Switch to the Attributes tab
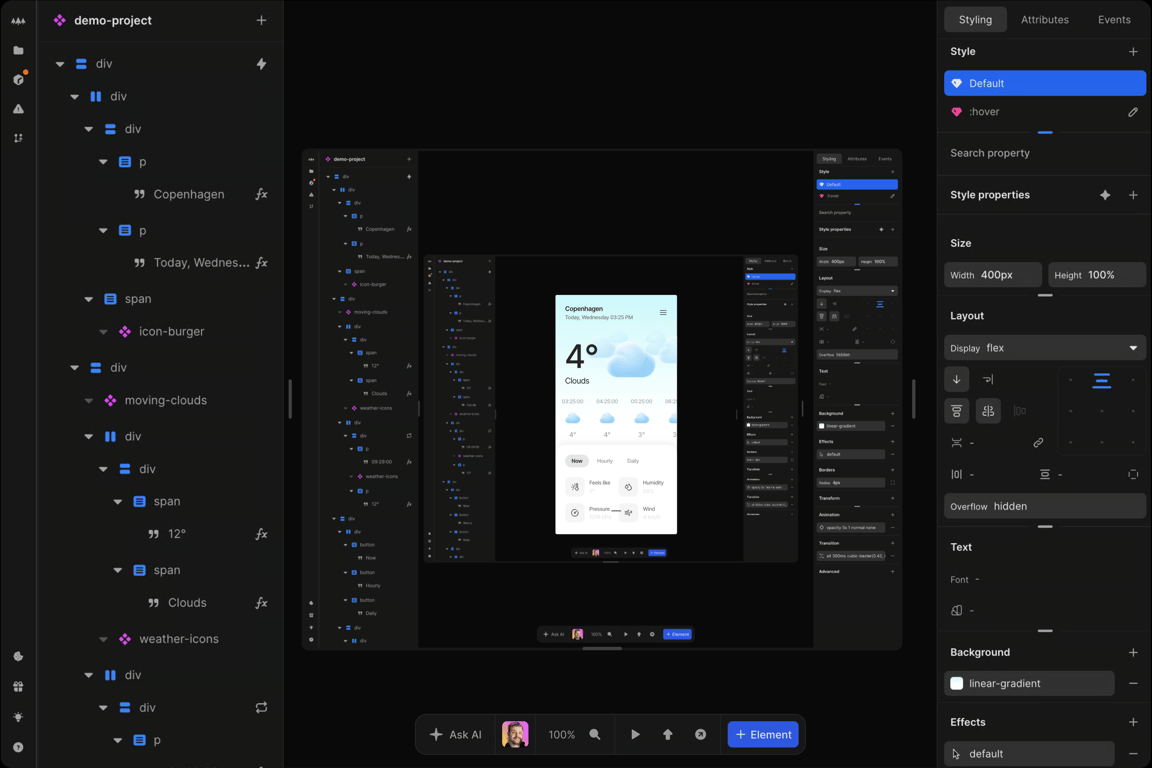 point(1044,19)
